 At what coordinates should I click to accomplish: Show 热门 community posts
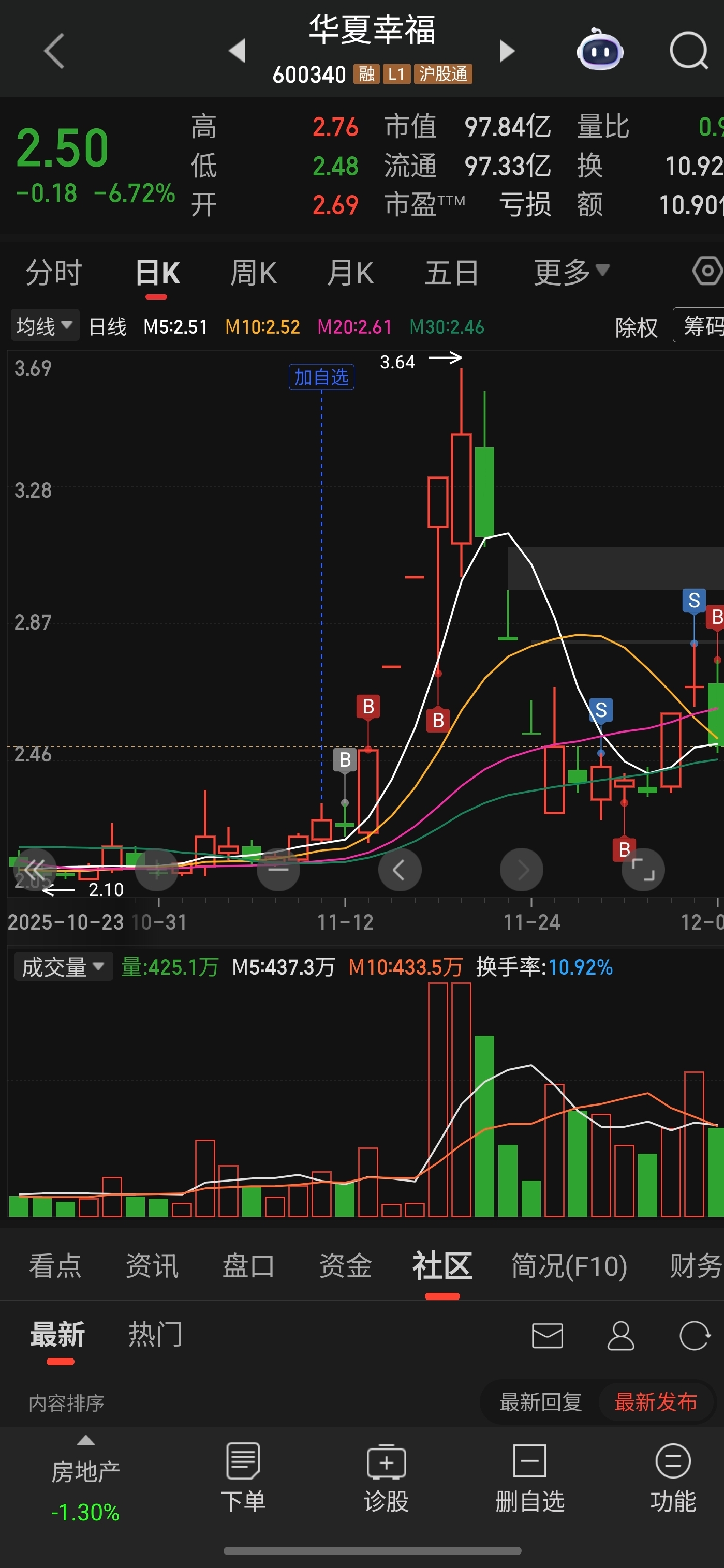tap(155, 1334)
